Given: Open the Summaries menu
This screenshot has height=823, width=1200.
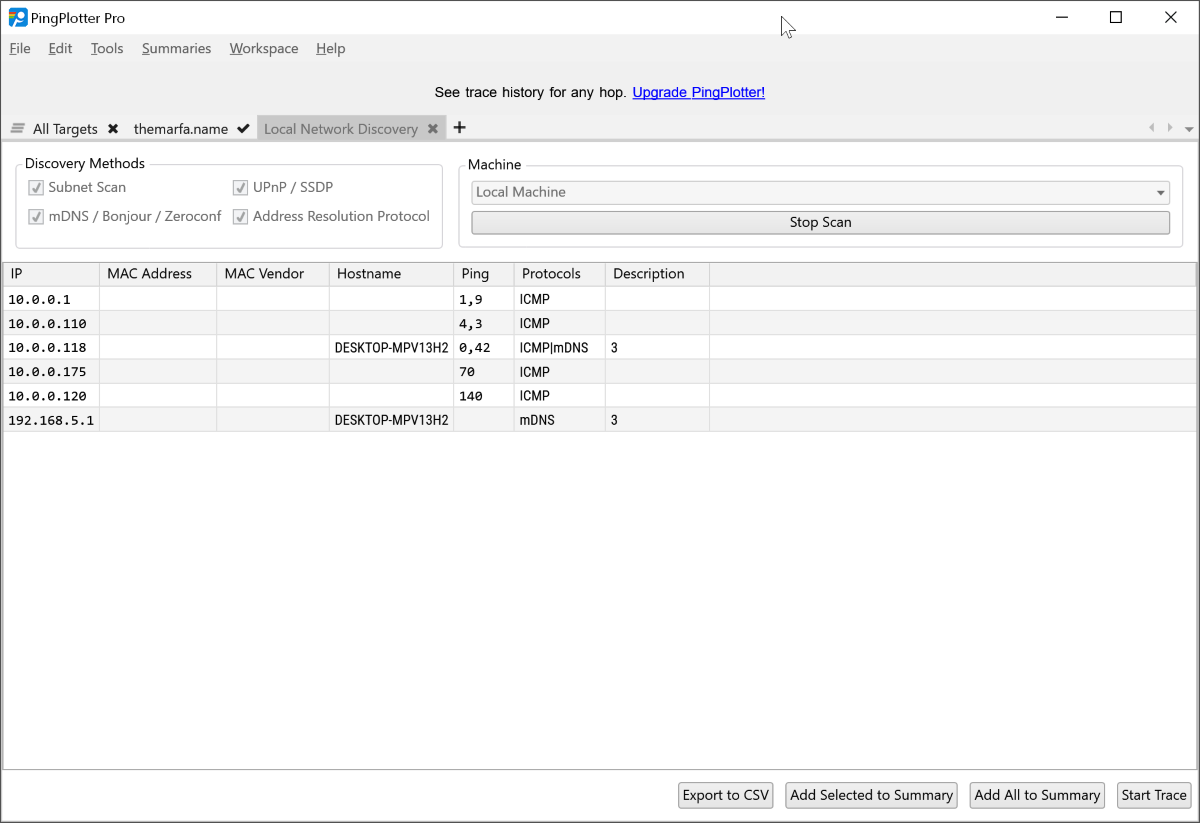Looking at the screenshot, I should [176, 49].
